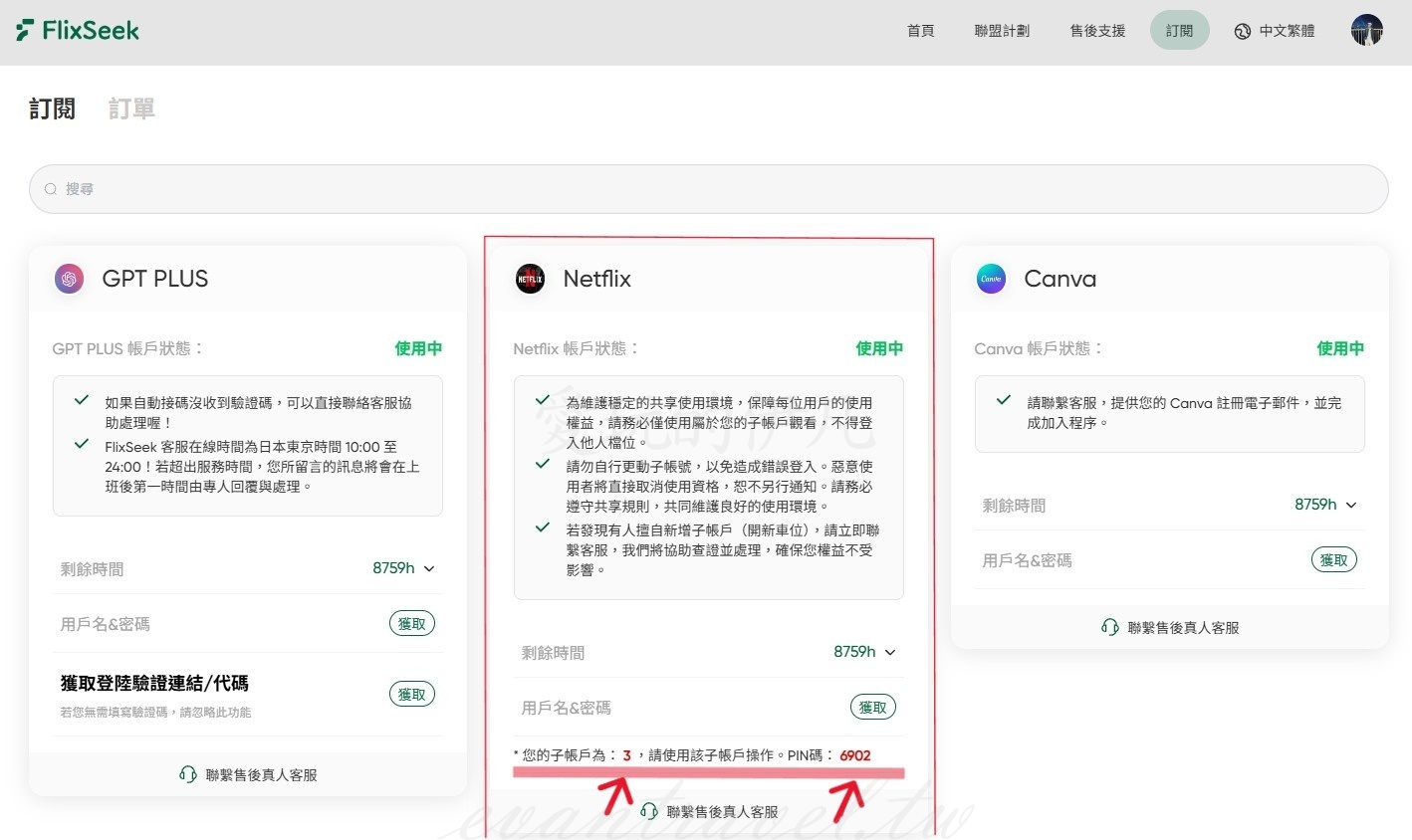Open the 中文繁體 language selector
The image size is (1412, 840).
click(x=1275, y=31)
